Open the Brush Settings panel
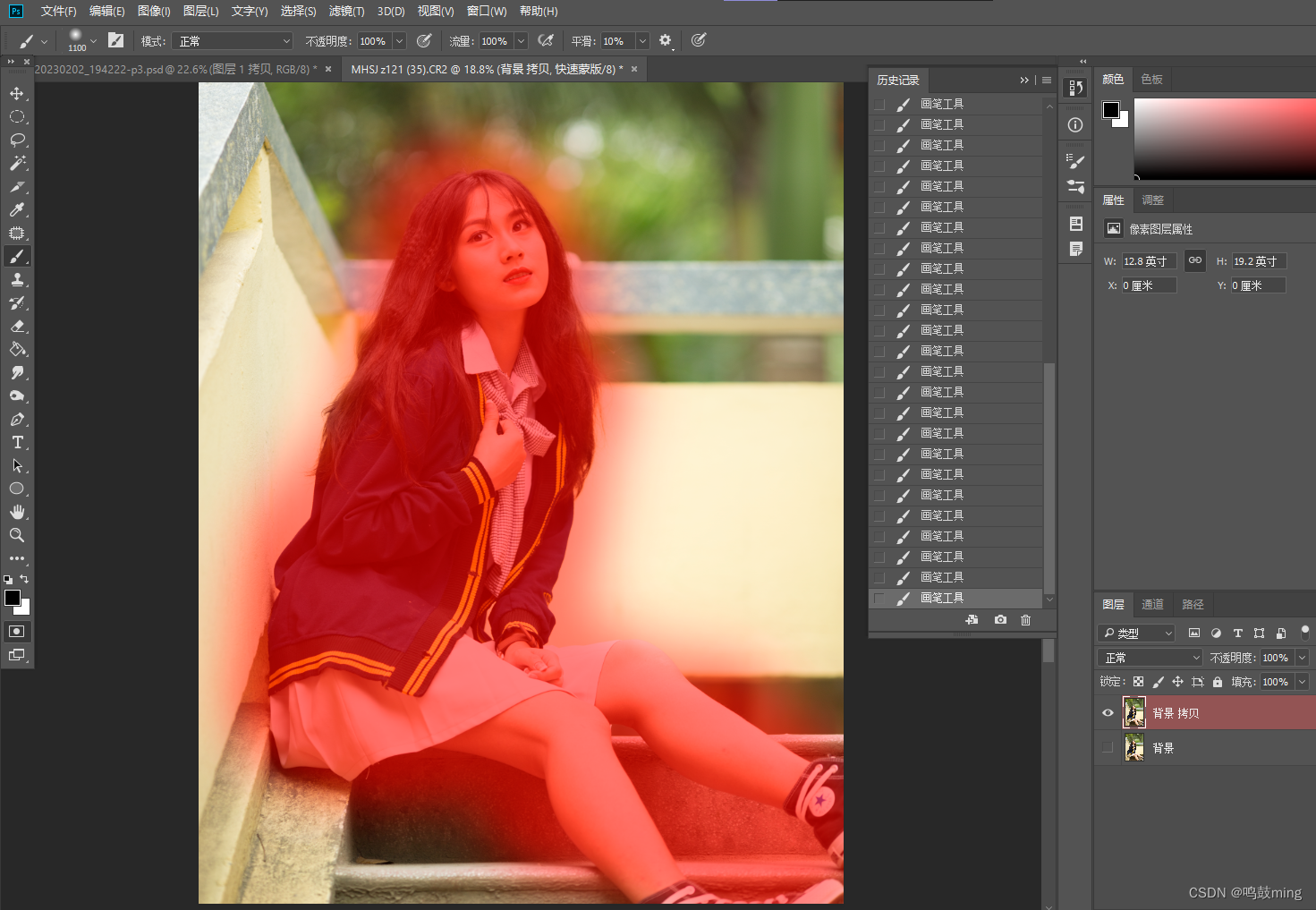This screenshot has width=1316, height=910. (115, 40)
